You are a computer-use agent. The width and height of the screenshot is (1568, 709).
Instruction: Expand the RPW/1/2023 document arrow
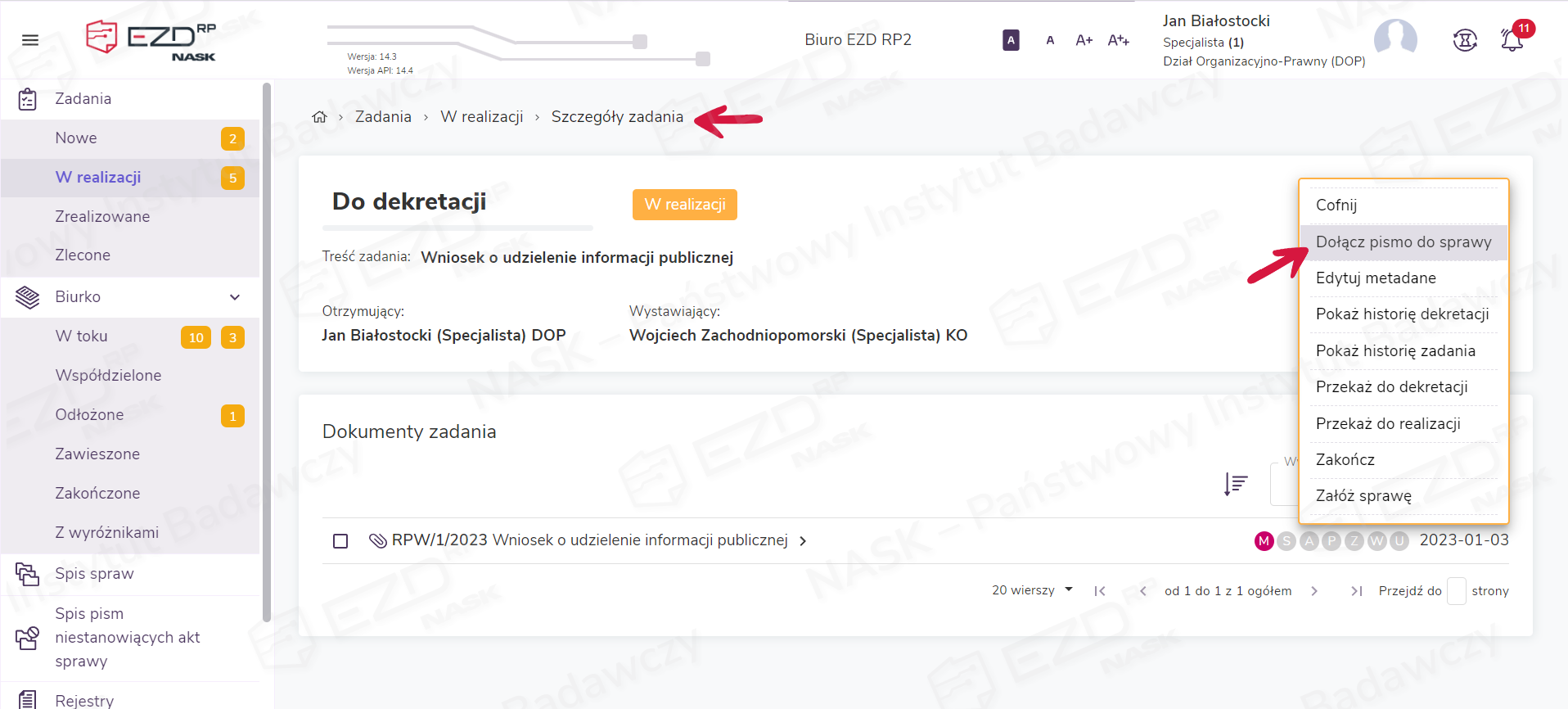(x=803, y=541)
